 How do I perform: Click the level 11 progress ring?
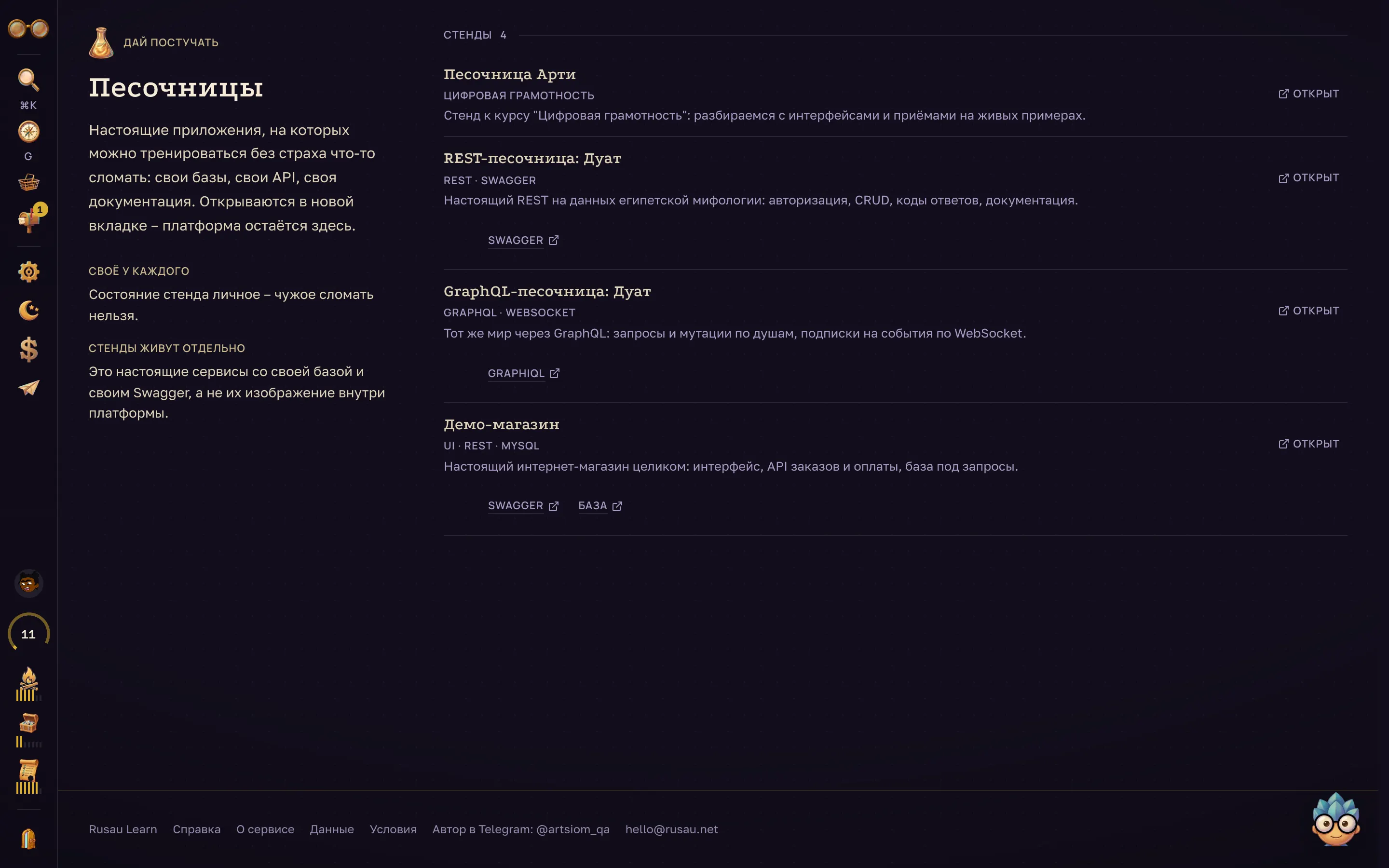click(x=28, y=634)
